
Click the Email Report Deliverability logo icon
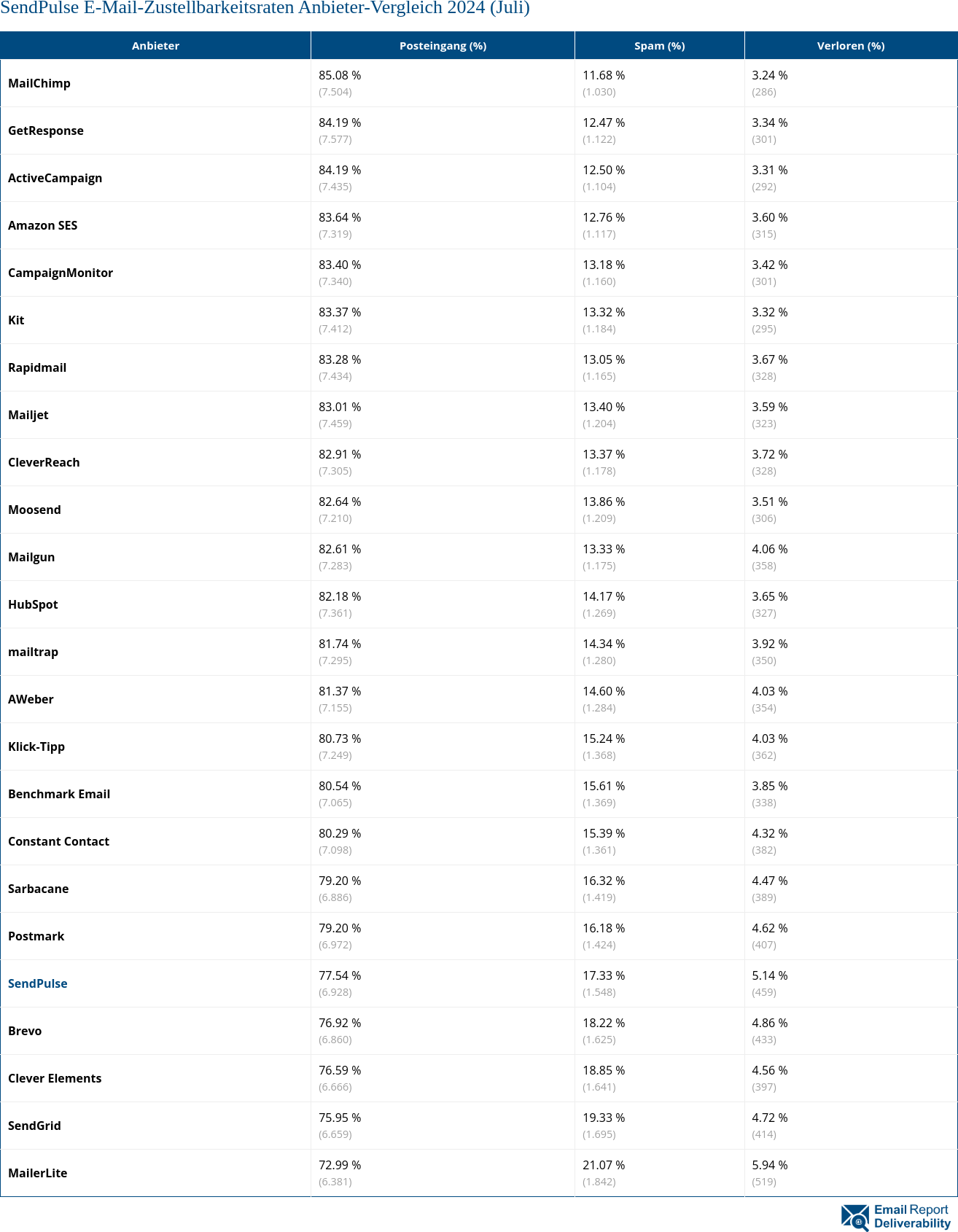[855, 1217]
